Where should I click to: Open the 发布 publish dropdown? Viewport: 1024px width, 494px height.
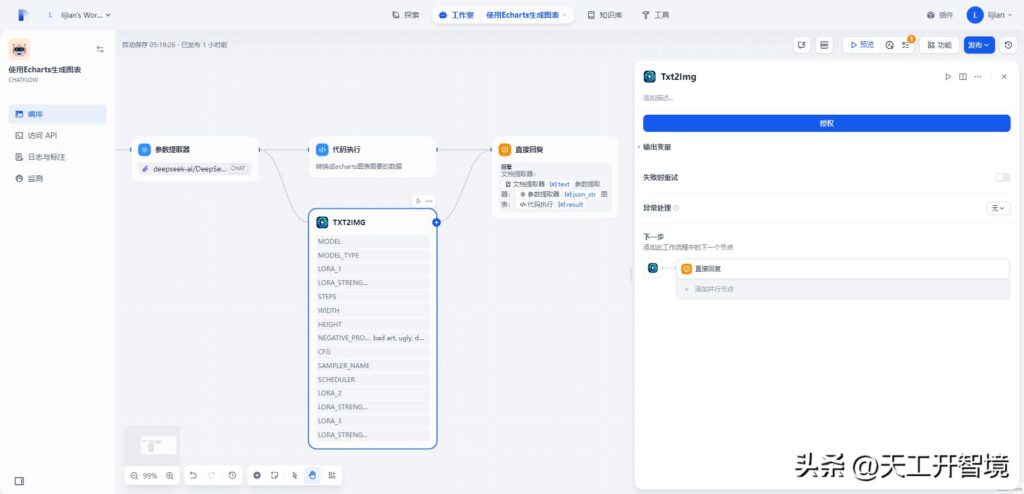tap(978, 45)
